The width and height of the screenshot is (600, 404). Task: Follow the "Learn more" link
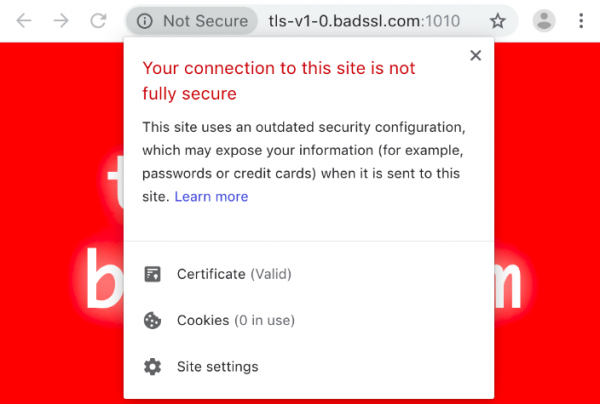tap(211, 197)
